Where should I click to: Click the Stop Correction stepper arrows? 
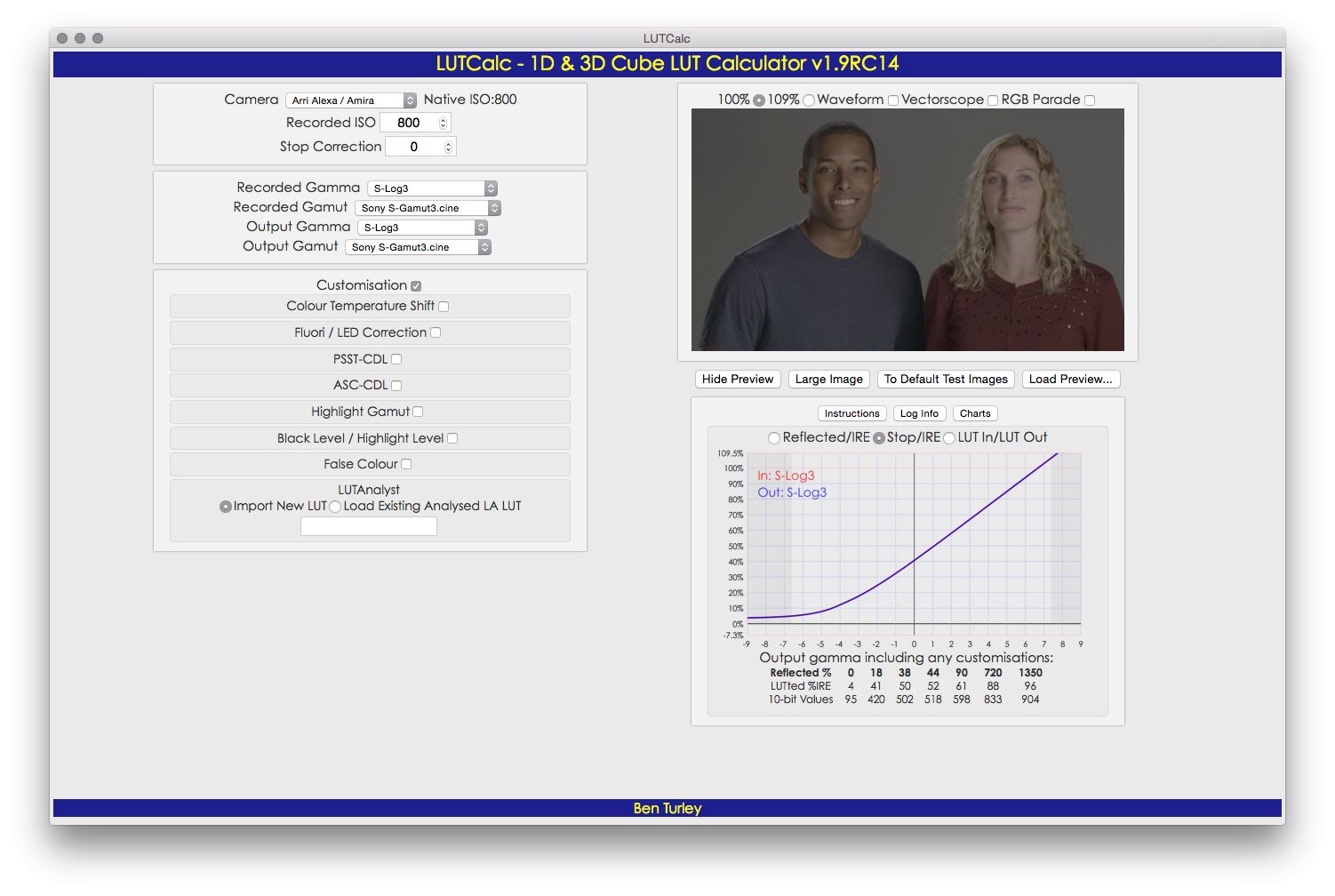449,147
